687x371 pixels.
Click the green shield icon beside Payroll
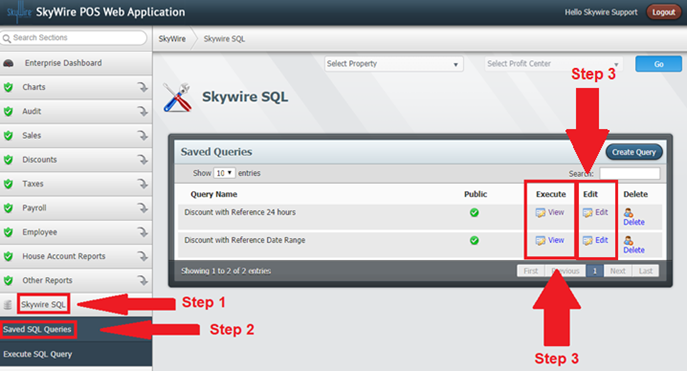coord(8,208)
